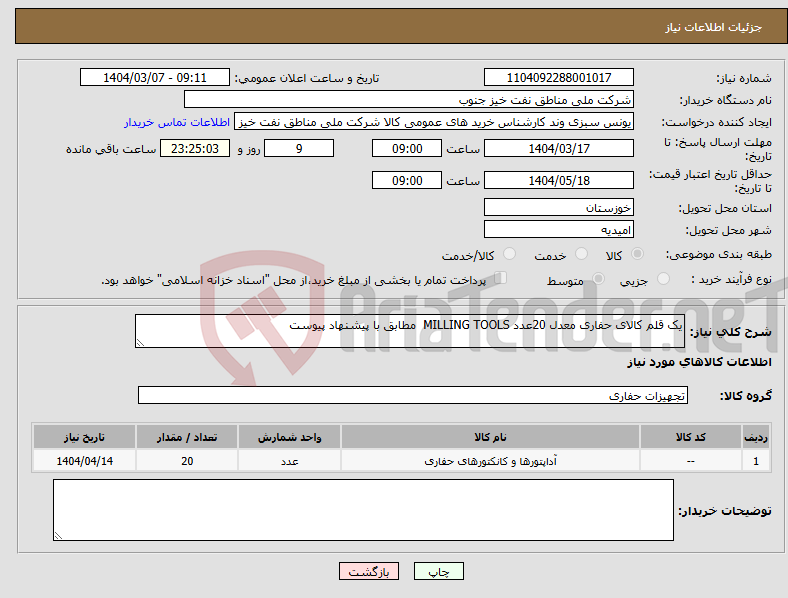
Task: Click the چاپ print button
Action: (439, 571)
